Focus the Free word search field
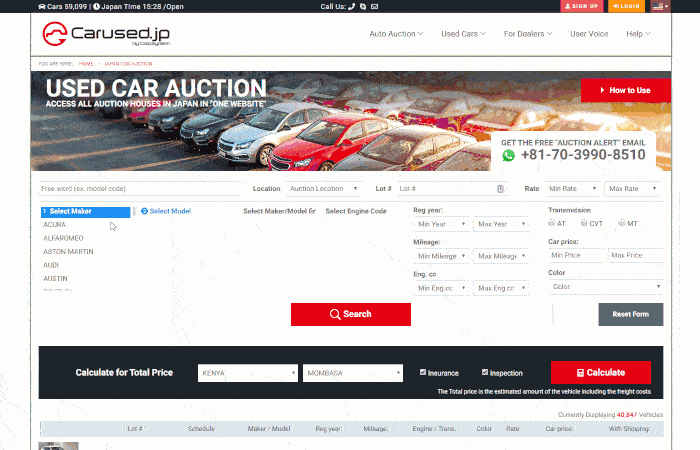700x450 pixels. [x=139, y=188]
